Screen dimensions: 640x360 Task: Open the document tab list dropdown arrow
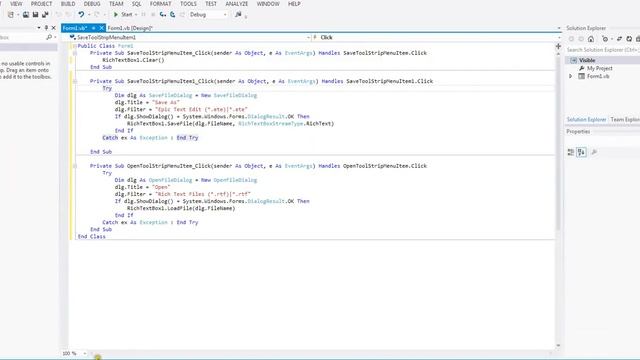[x=559, y=28]
